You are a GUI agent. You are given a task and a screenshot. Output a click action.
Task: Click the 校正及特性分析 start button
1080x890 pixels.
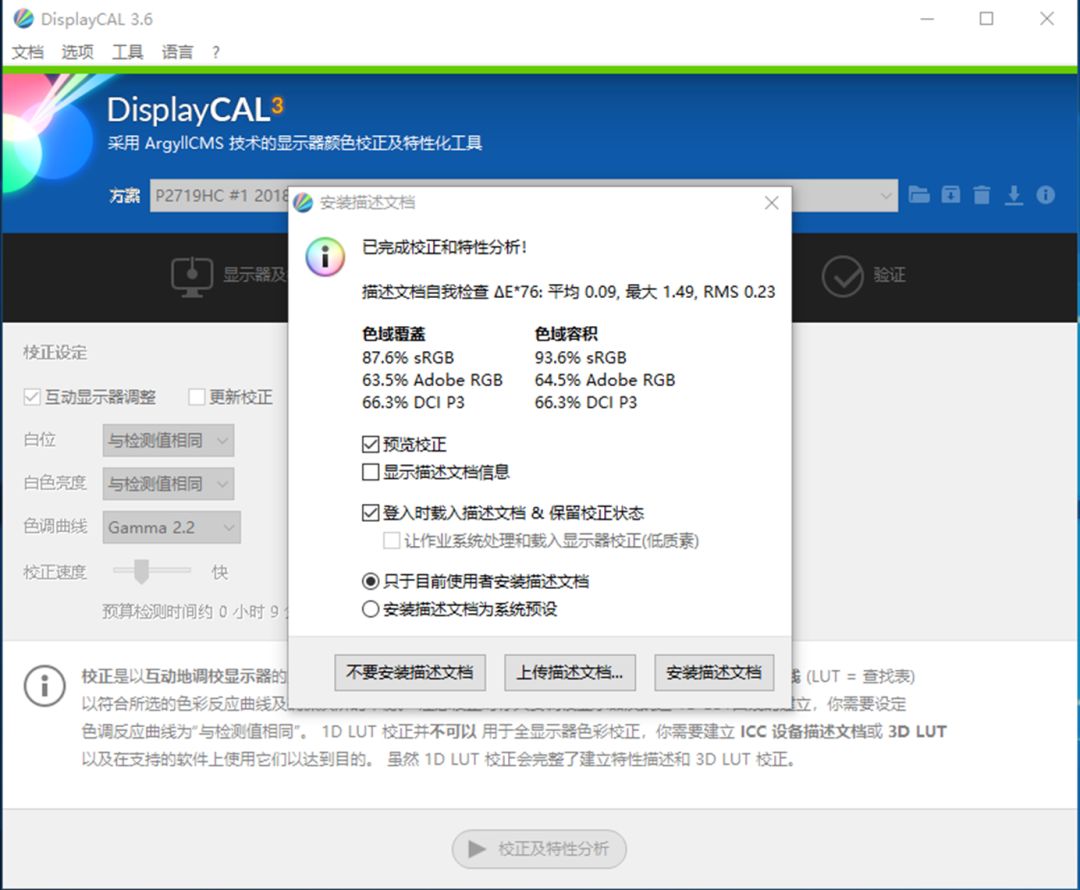point(539,849)
